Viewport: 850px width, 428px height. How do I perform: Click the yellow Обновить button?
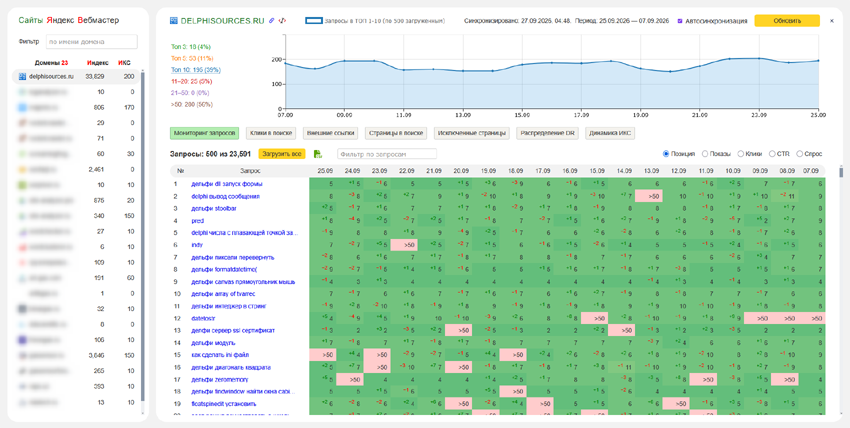(787, 21)
